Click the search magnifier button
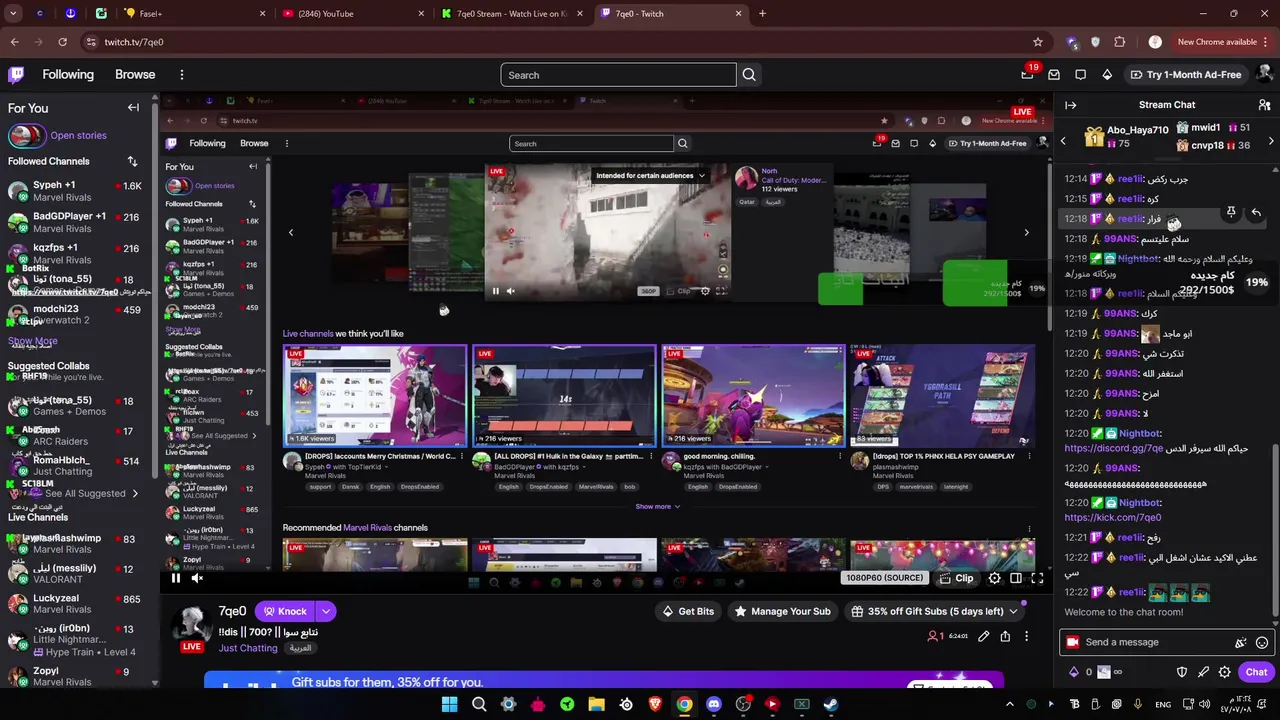 [x=749, y=75]
